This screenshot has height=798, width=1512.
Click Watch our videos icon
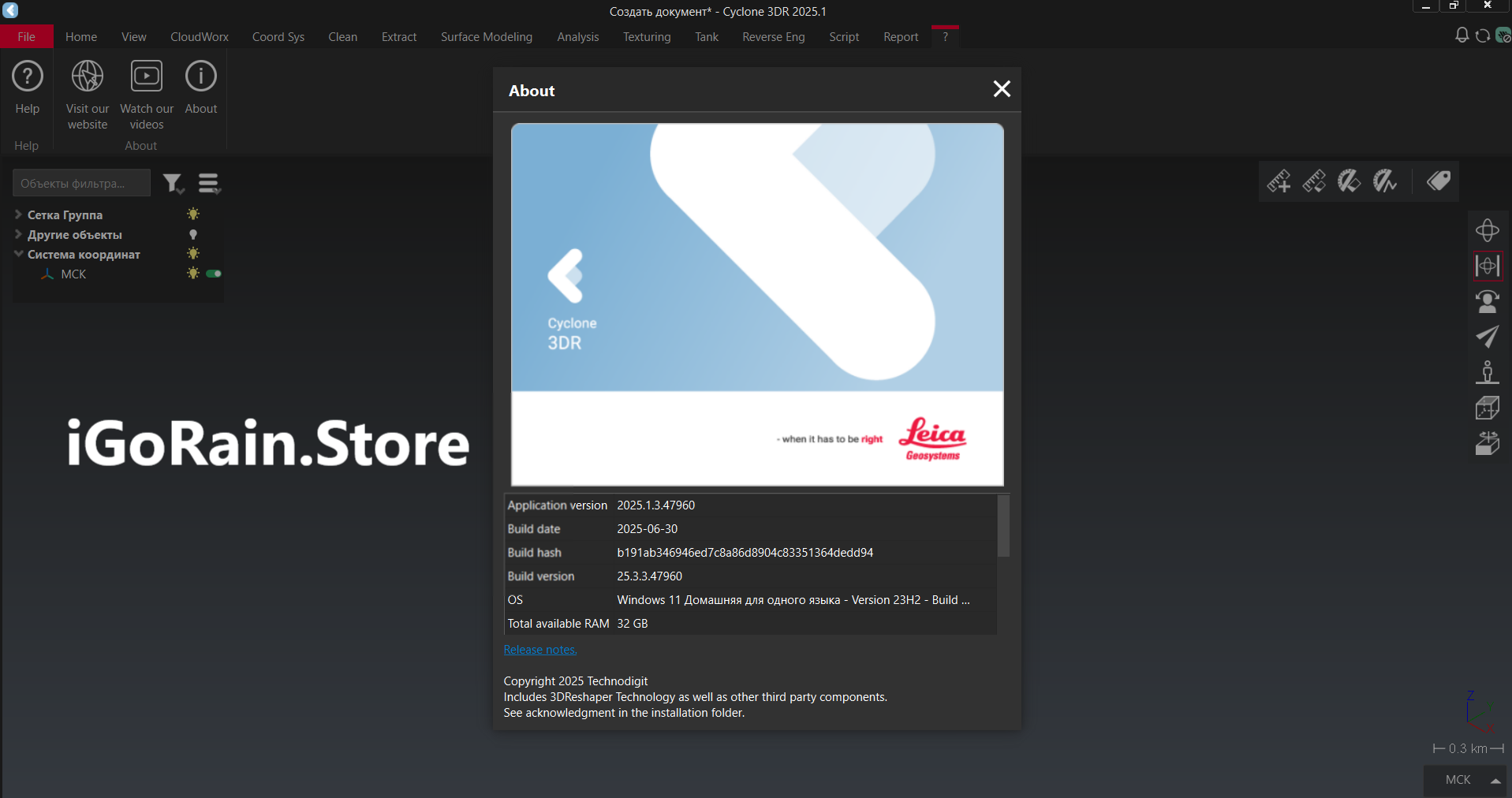tap(147, 77)
